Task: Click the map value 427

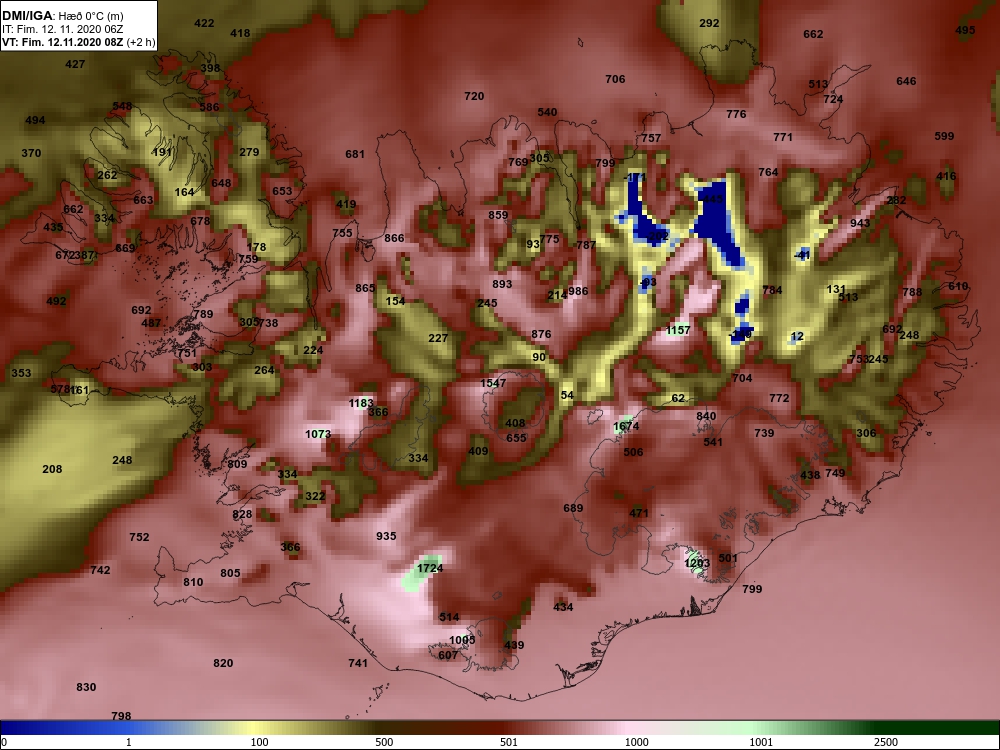Action: (x=75, y=64)
